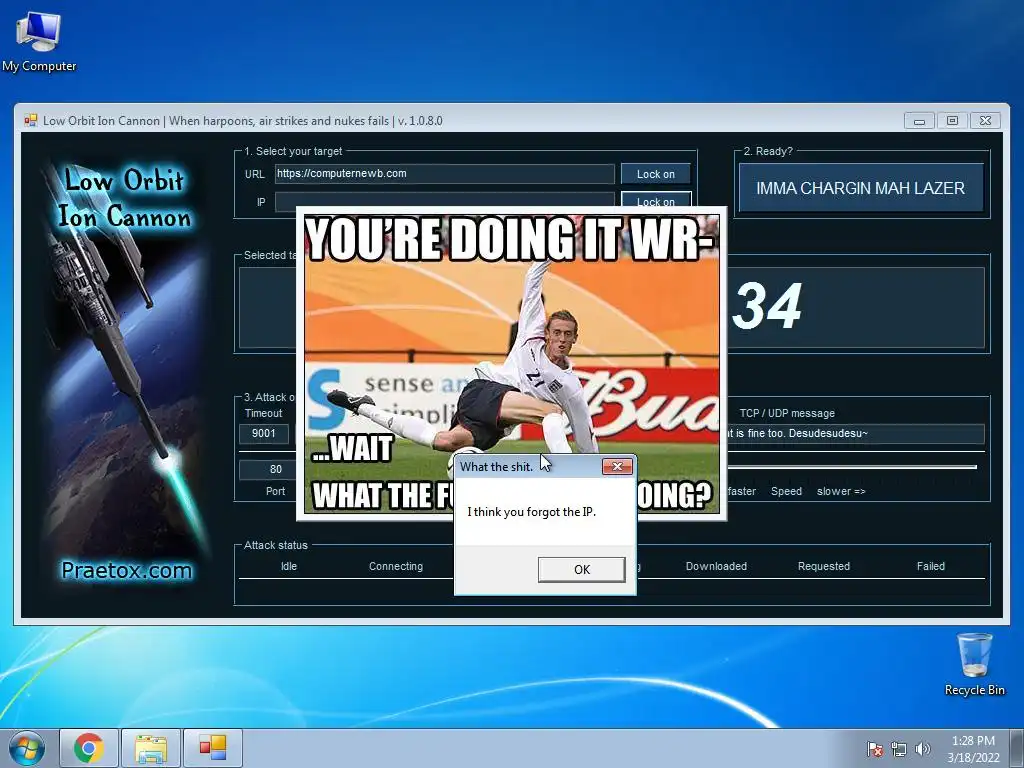The width and height of the screenshot is (1024, 768).
Task: Click the TCP / UDP message label
Action: tap(787, 413)
